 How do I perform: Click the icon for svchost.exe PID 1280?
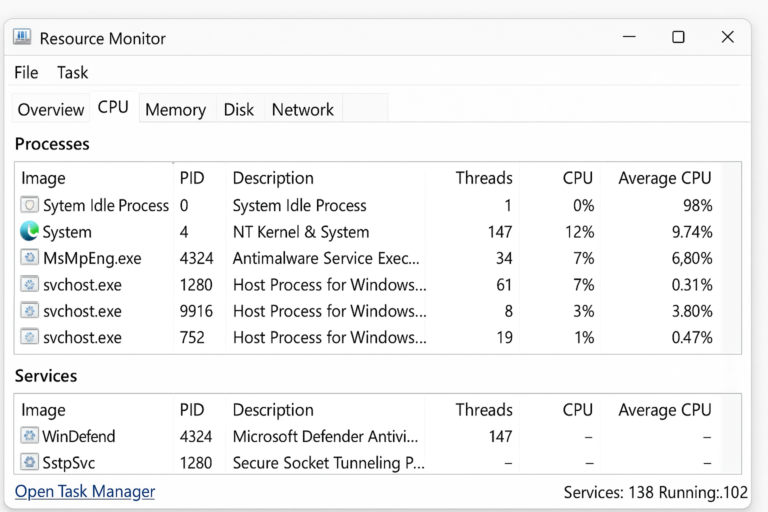tap(30, 285)
